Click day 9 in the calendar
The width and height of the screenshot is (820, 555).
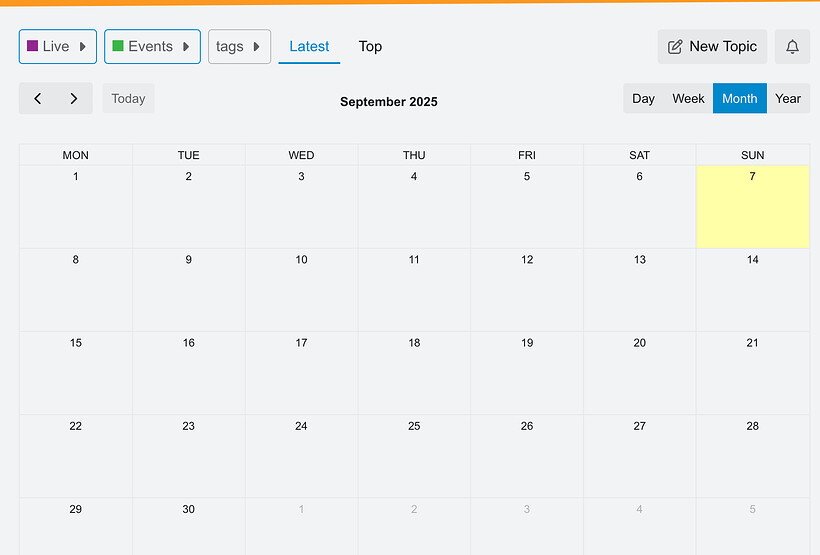[188, 290]
